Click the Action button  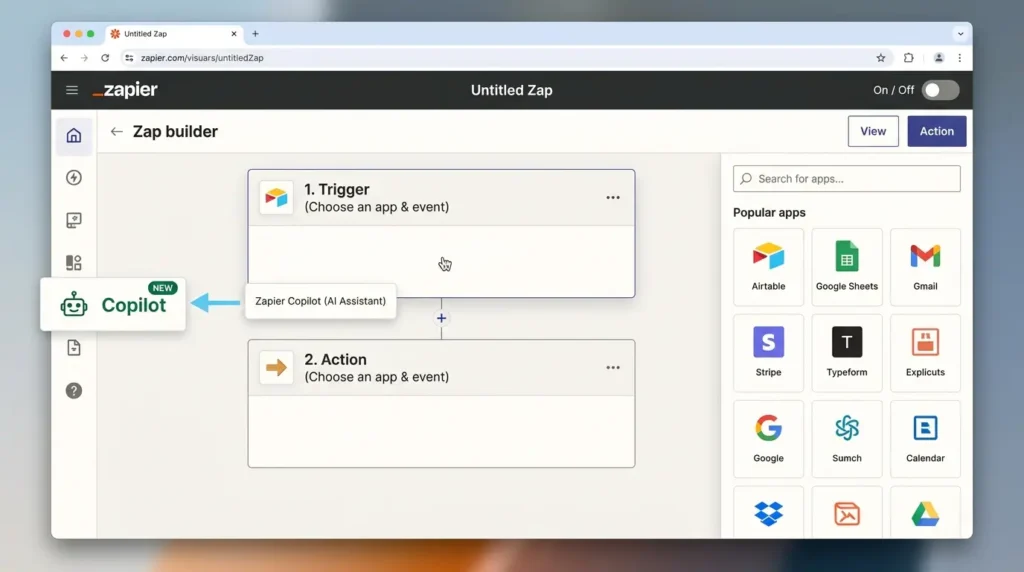click(936, 131)
